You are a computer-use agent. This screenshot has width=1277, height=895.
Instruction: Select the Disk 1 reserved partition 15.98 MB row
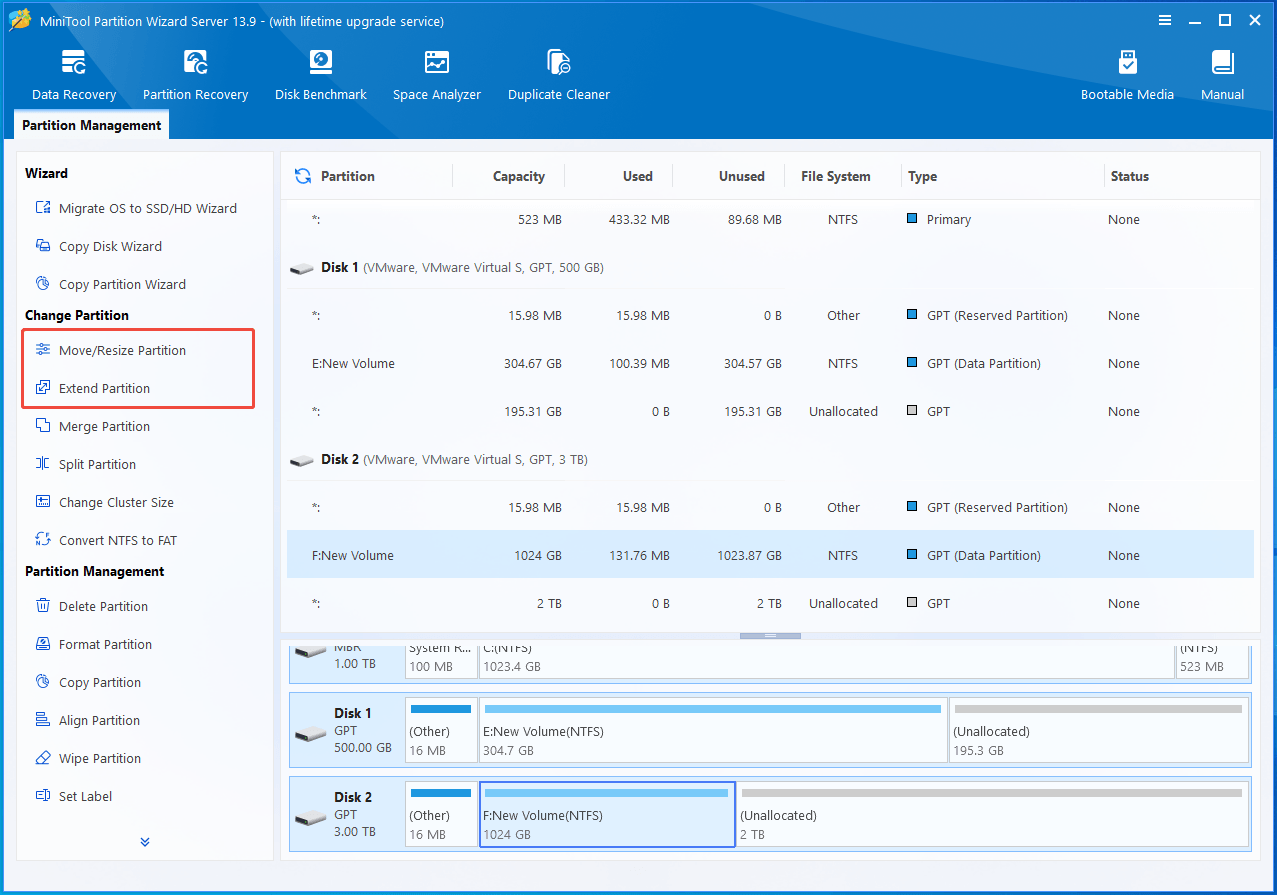coord(770,315)
